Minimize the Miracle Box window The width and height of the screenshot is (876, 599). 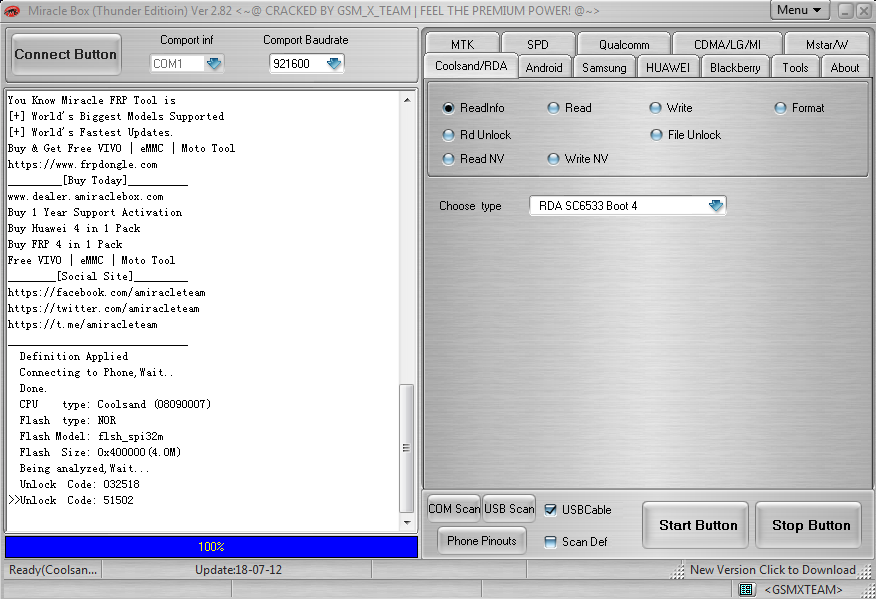[846, 11]
